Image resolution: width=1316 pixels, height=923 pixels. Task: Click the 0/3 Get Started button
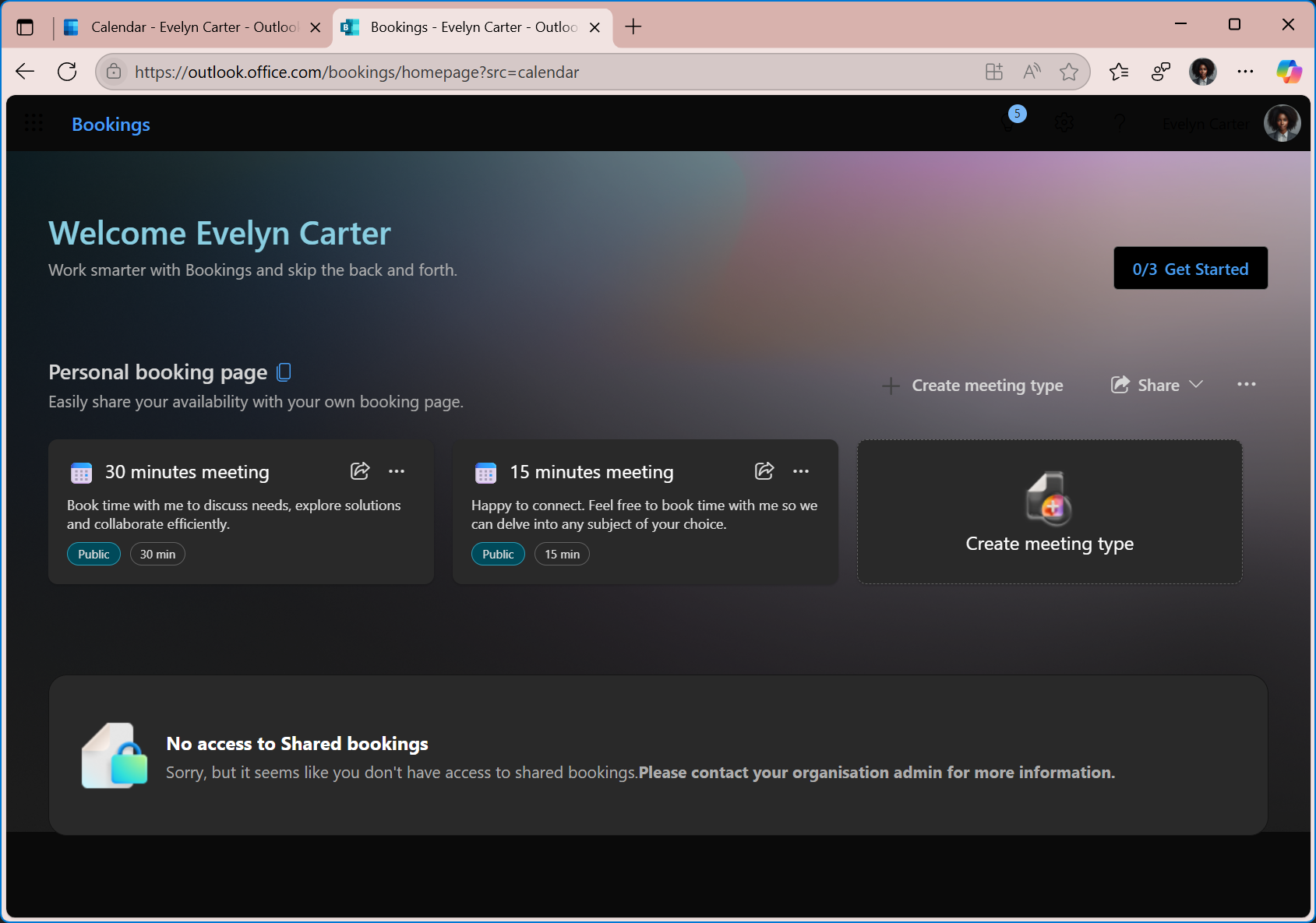click(1191, 269)
